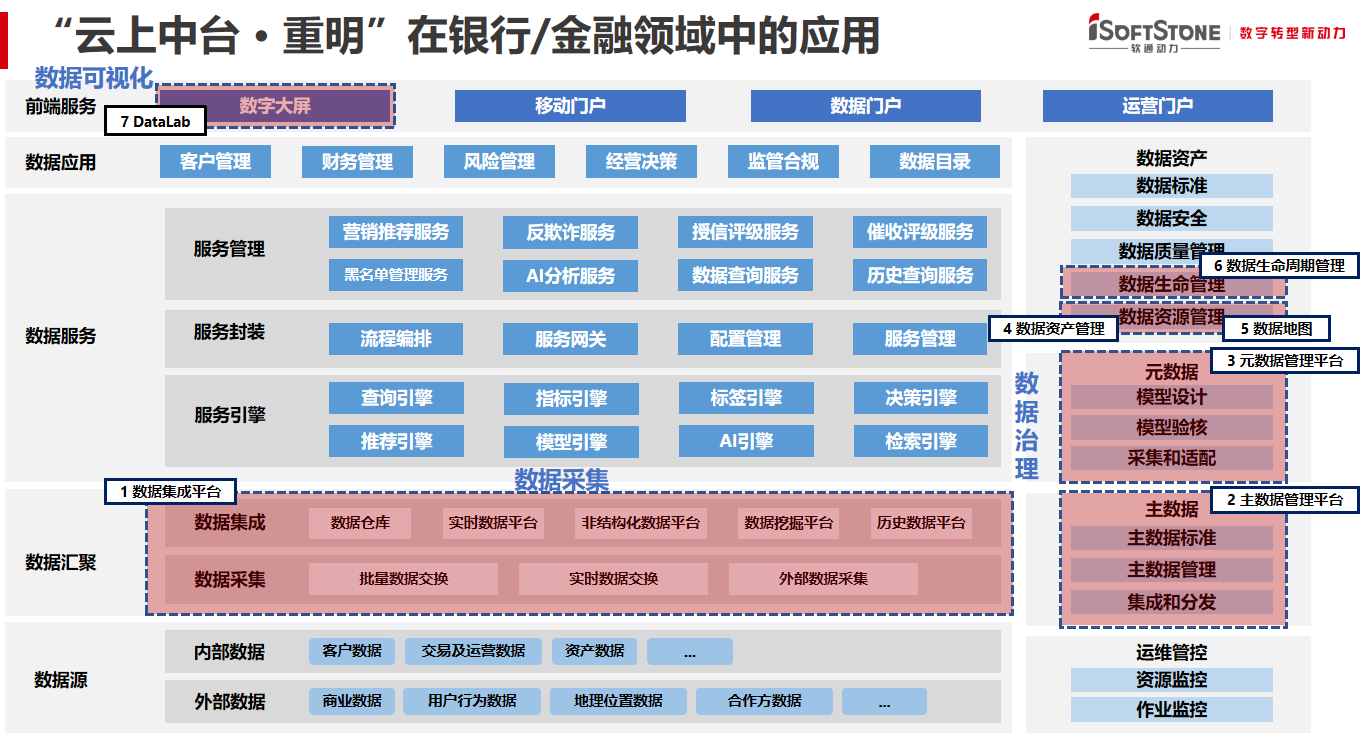Click the 5 数据地图 callout label
Screen dimensions: 1363x741
click(x=1276, y=328)
